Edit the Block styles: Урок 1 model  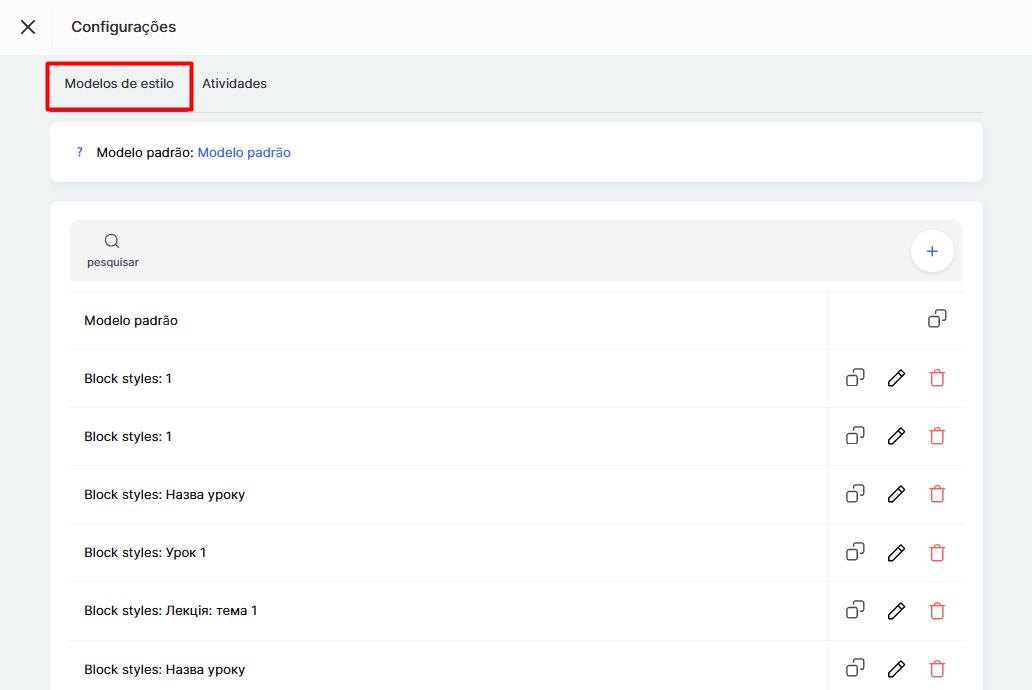(x=896, y=552)
